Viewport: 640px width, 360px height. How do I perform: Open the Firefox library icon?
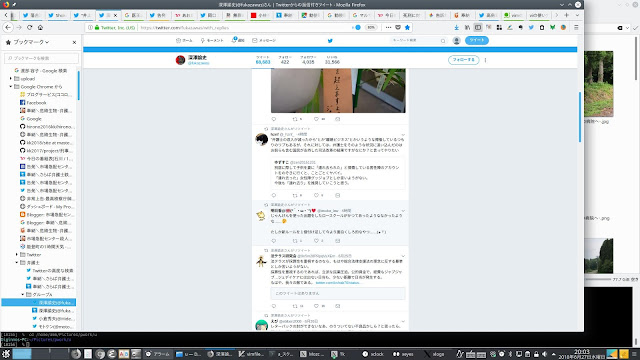point(467,27)
